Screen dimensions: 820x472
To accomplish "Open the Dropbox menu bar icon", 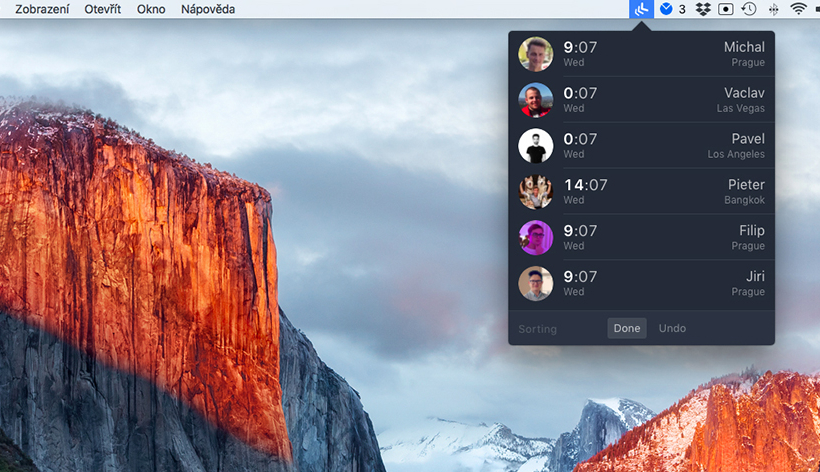I will click(x=703, y=9).
